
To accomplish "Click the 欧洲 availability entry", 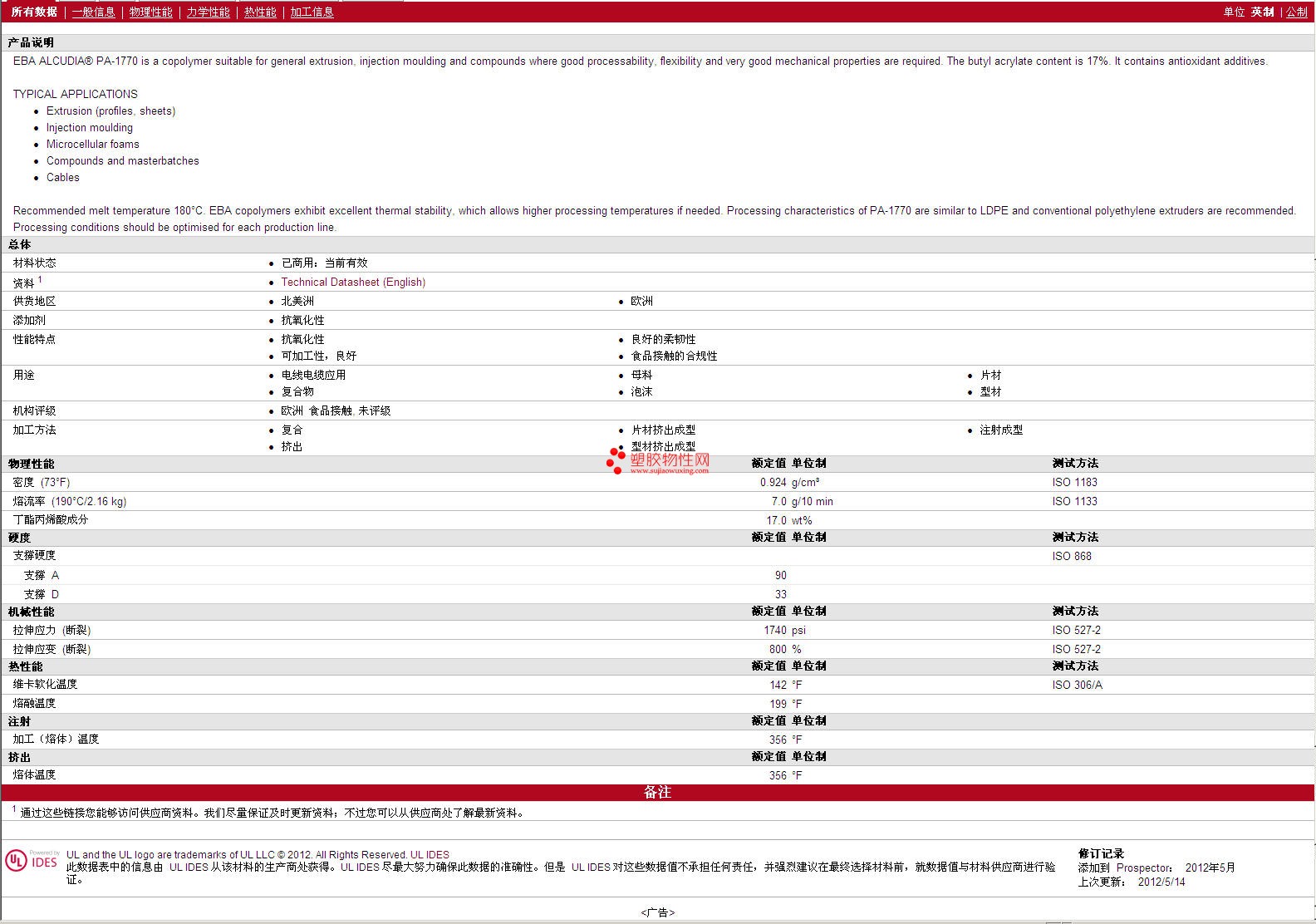I will [641, 301].
